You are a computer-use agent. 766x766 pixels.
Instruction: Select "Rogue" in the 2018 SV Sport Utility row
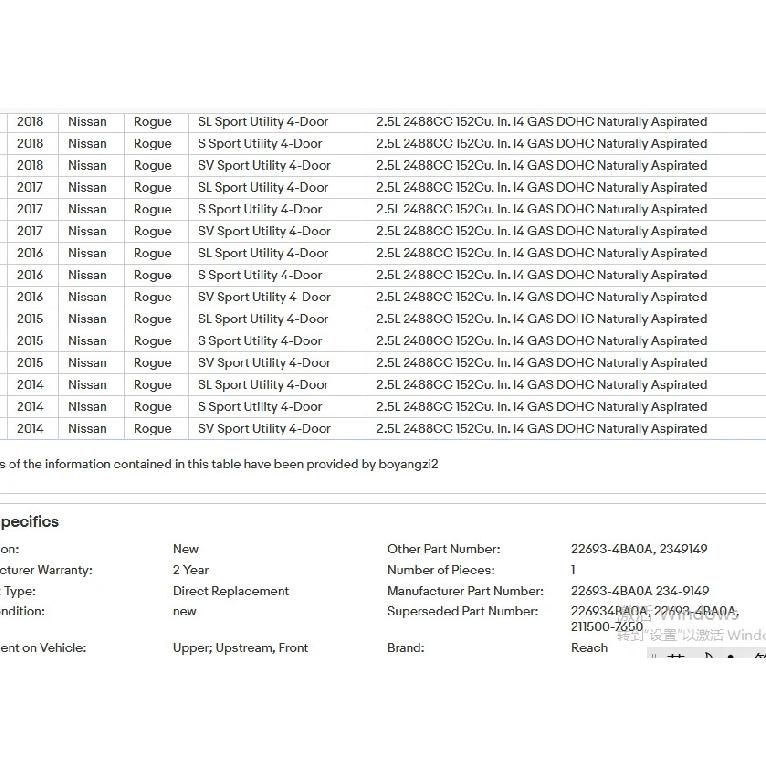152,166
